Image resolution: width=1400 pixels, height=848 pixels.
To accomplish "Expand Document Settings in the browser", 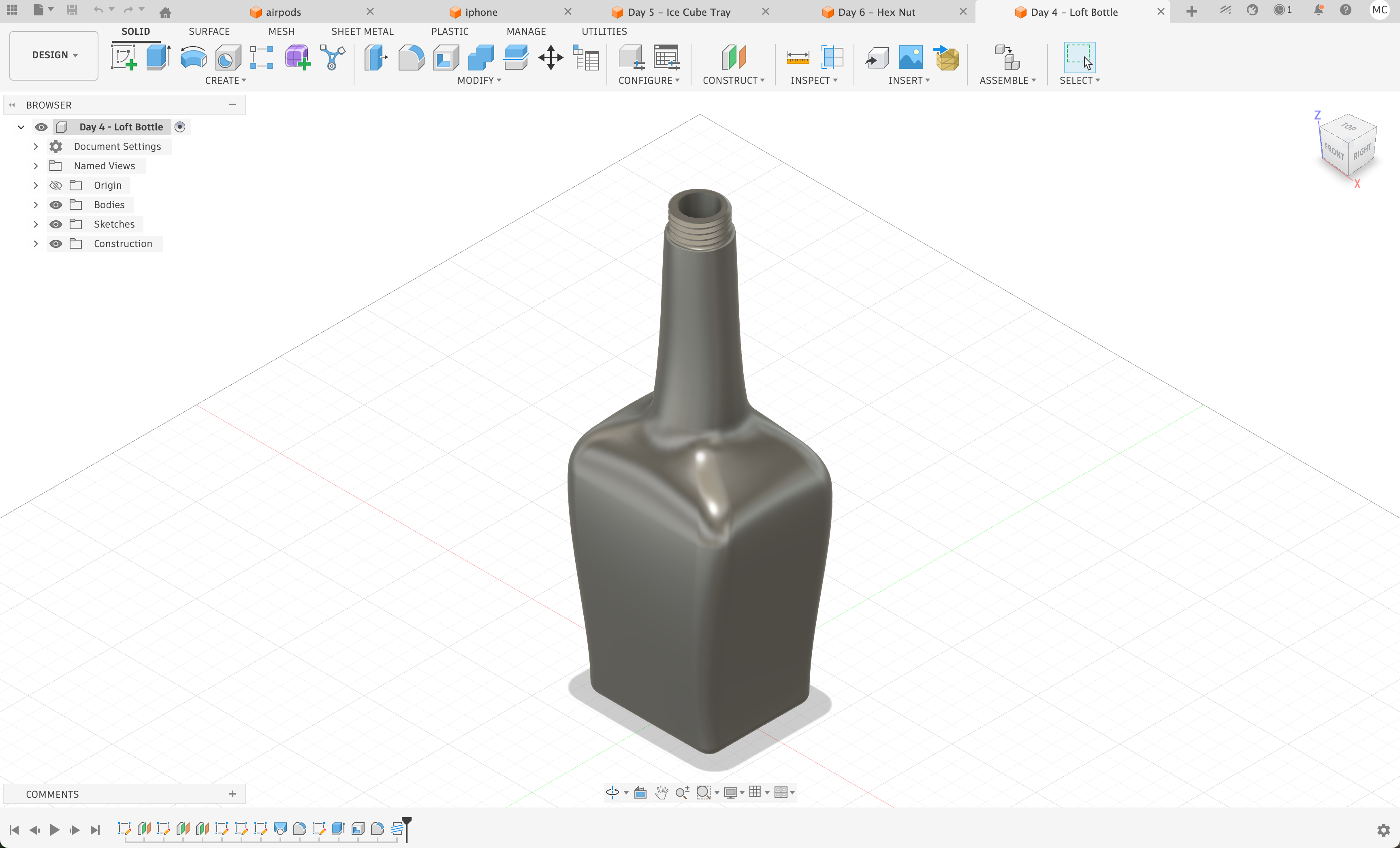I will pos(35,146).
